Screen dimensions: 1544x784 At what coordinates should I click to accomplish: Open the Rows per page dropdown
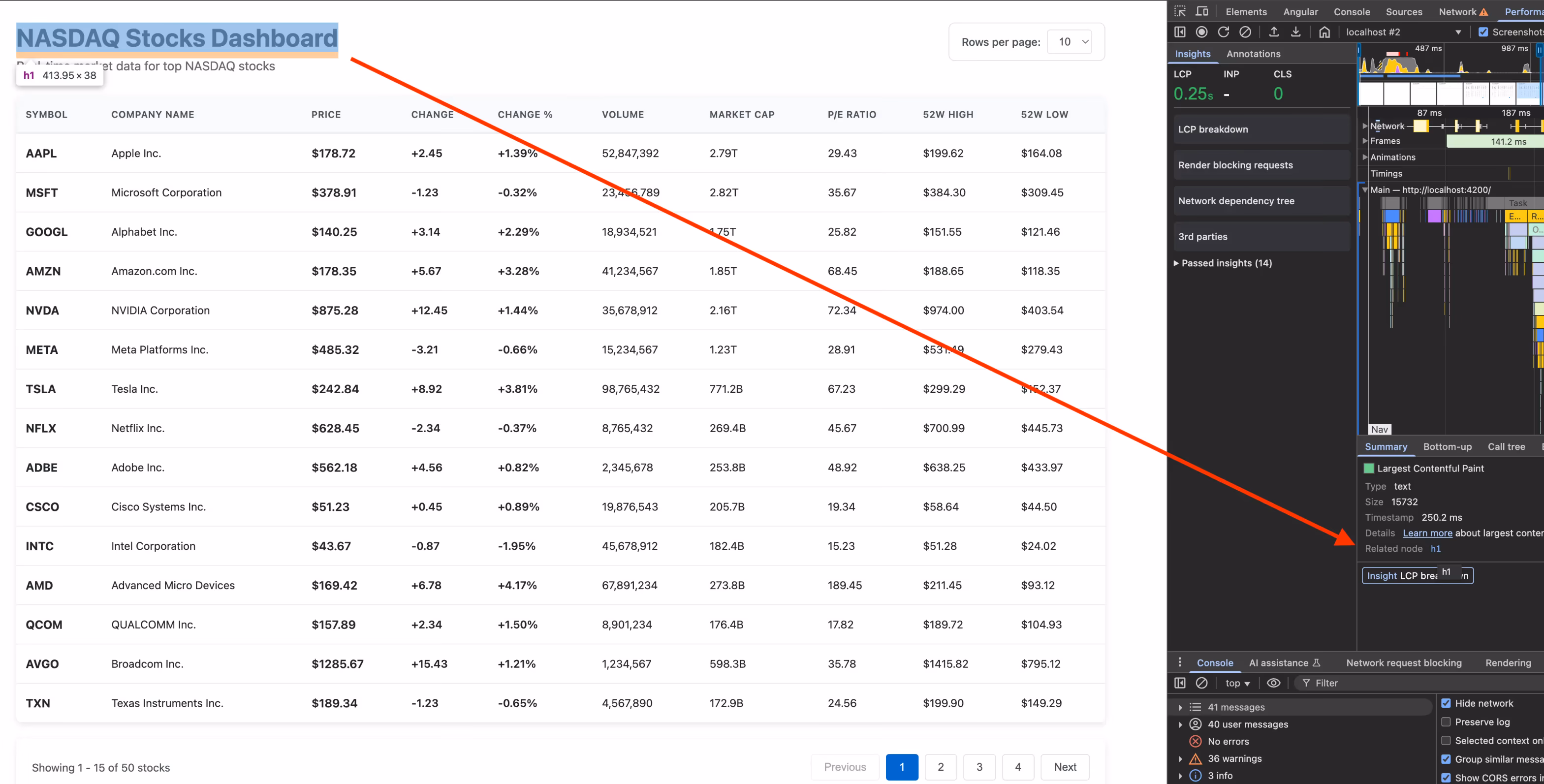click(1069, 42)
